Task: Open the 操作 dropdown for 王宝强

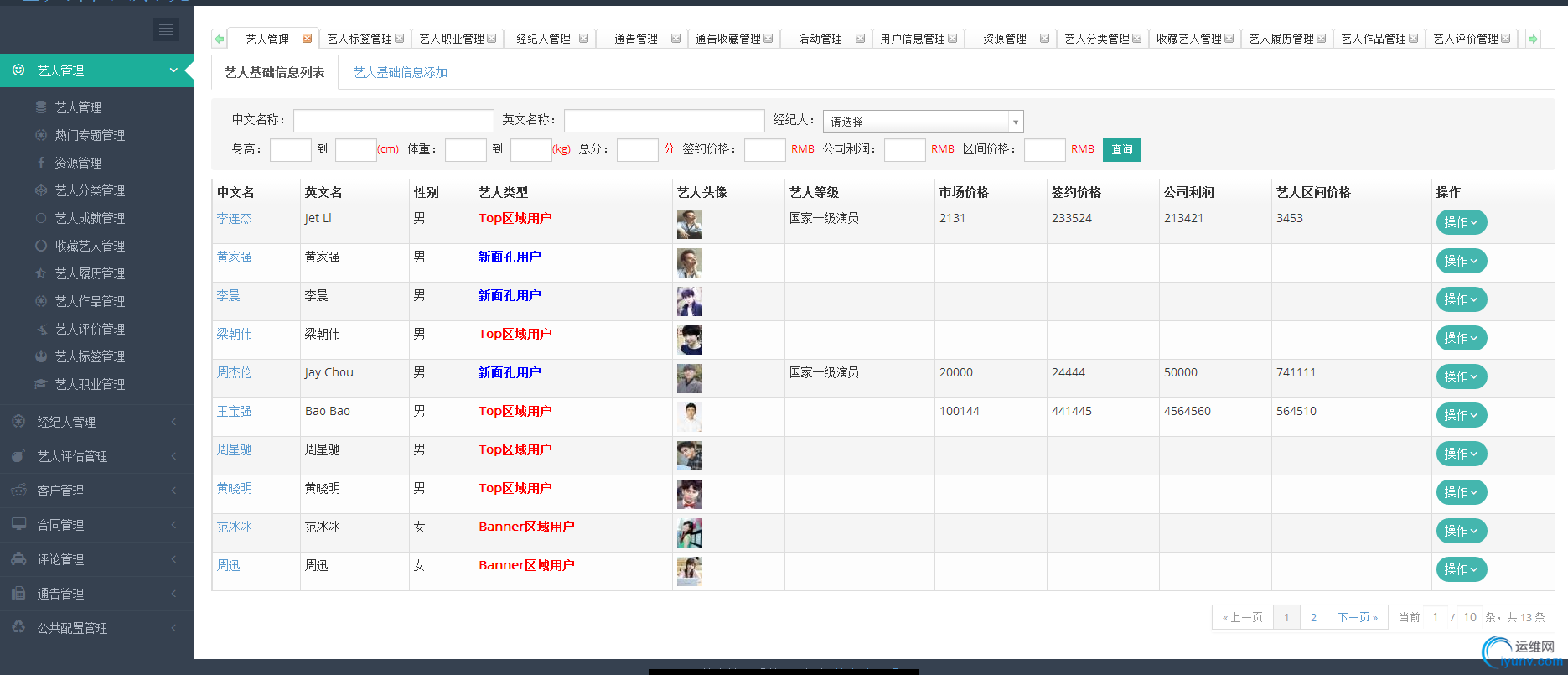Action: [1462, 415]
